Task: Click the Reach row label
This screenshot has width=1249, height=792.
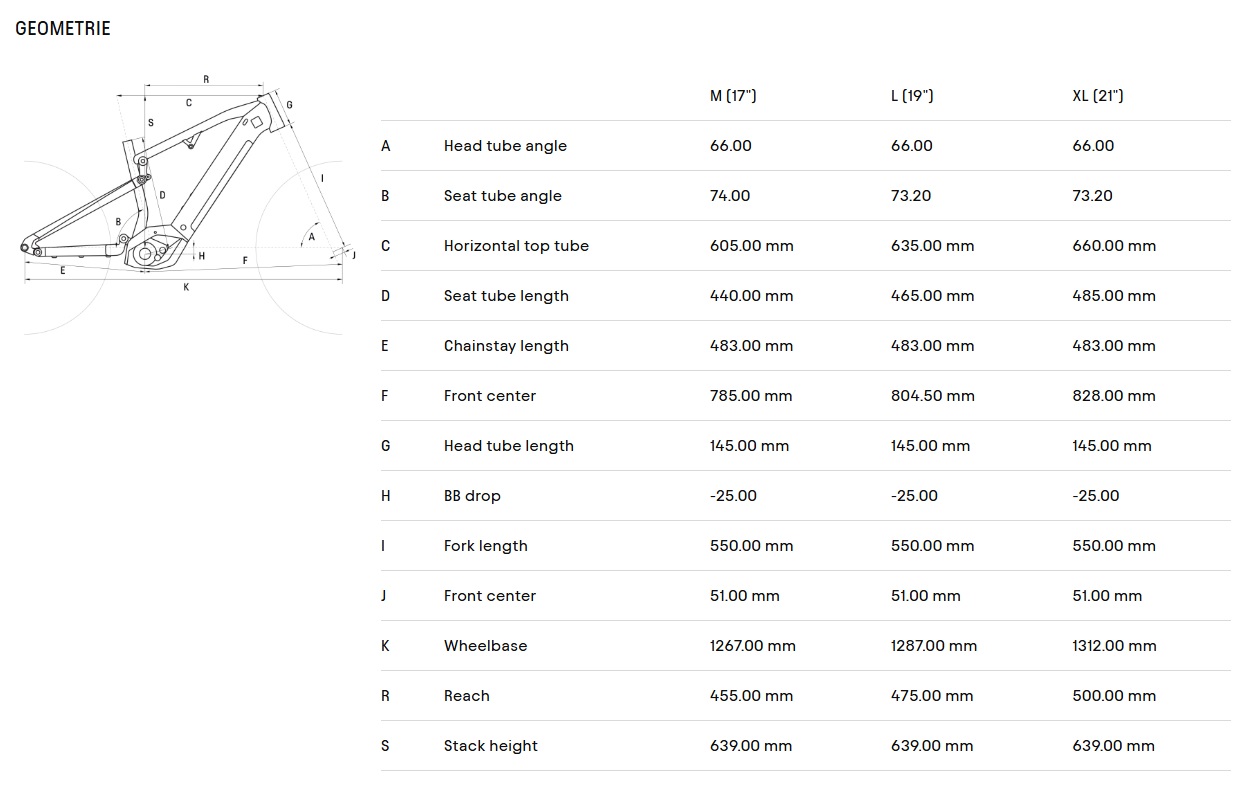Action: tap(467, 696)
